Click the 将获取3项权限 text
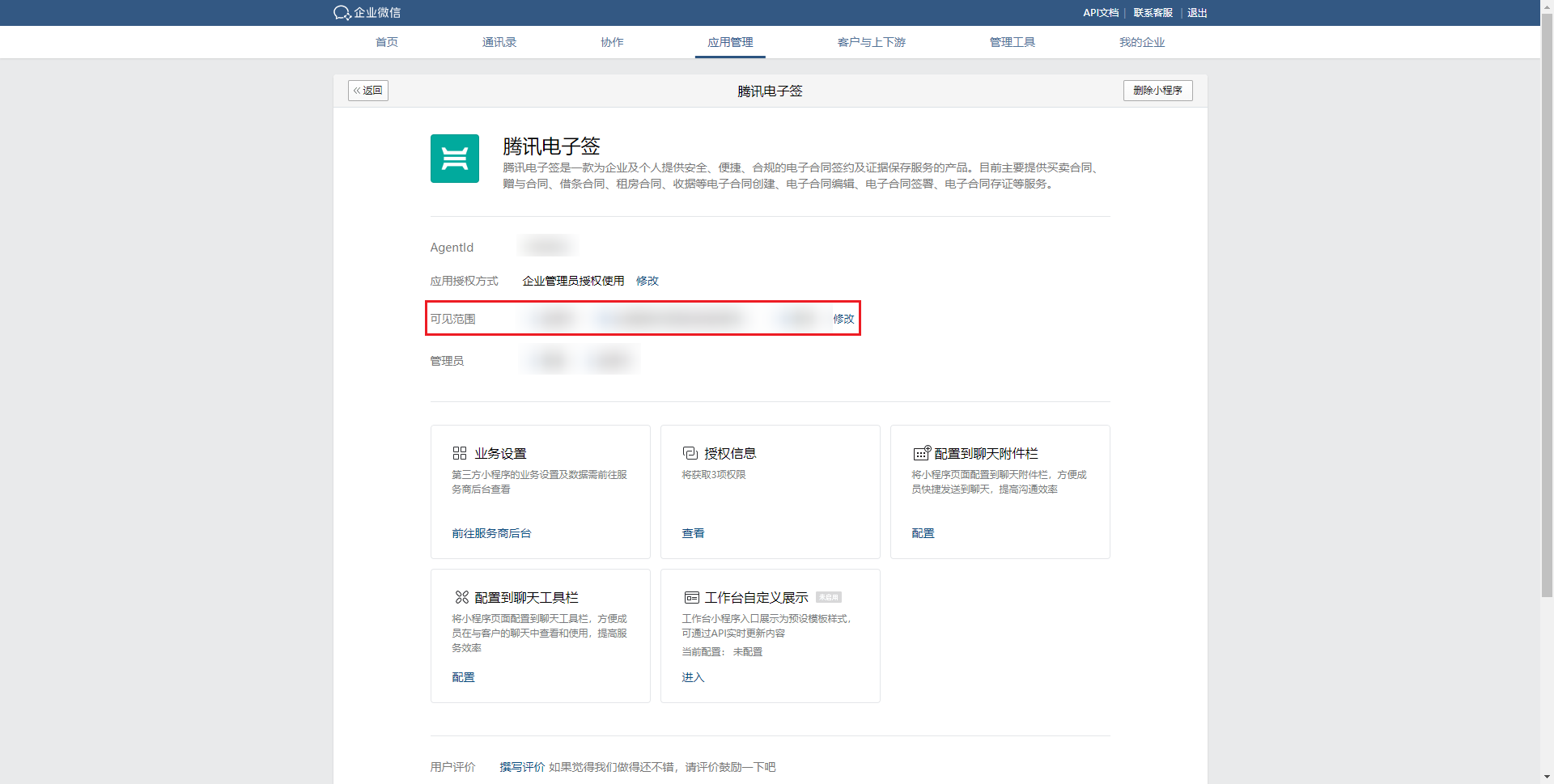Viewport: 1554px width, 784px height. click(714, 475)
